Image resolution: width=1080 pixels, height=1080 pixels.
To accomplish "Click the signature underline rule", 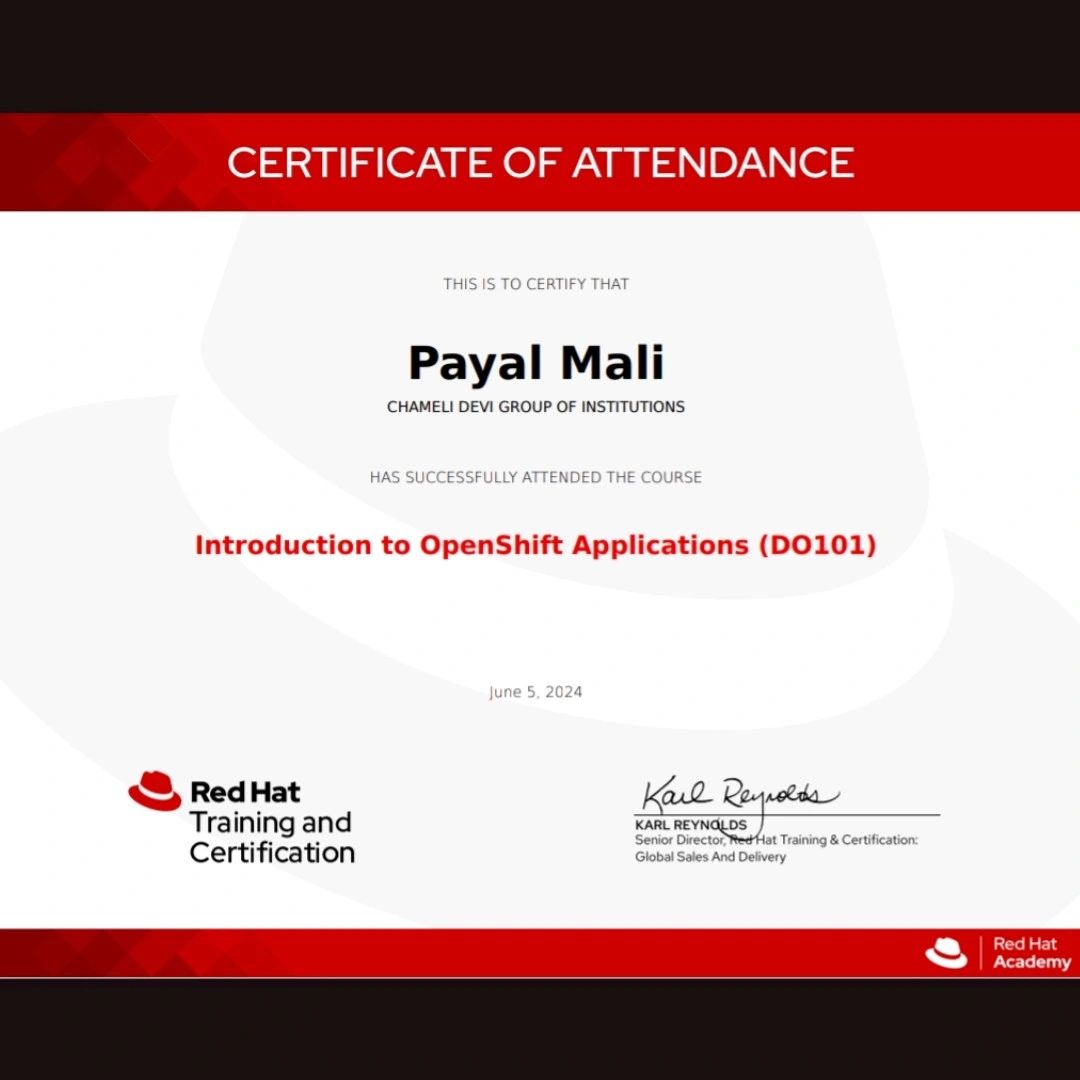I will click(x=787, y=813).
